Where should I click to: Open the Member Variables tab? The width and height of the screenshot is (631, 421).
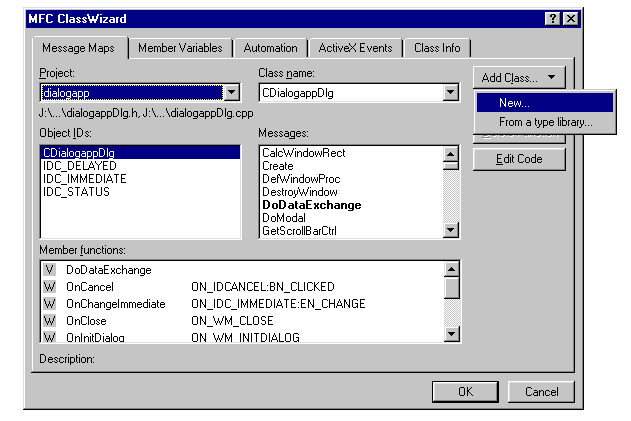click(180, 48)
